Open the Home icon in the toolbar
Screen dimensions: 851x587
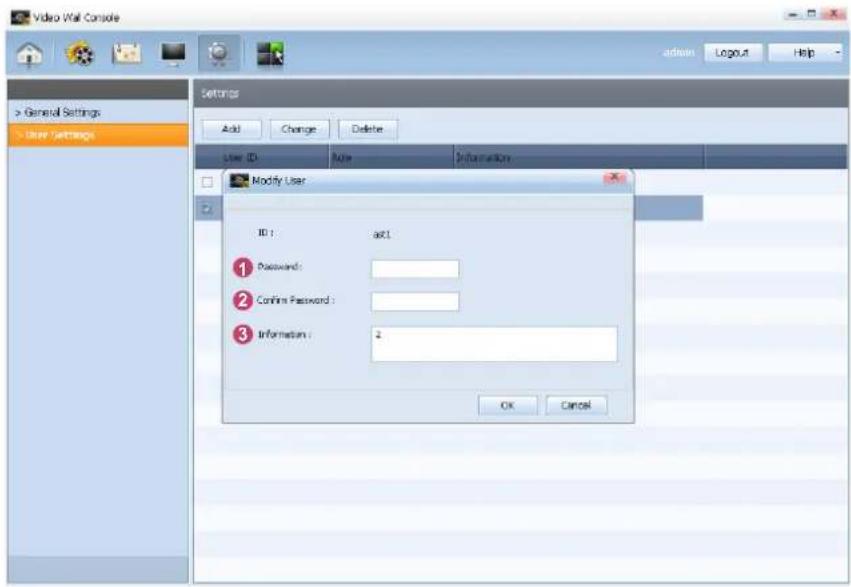[30, 54]
